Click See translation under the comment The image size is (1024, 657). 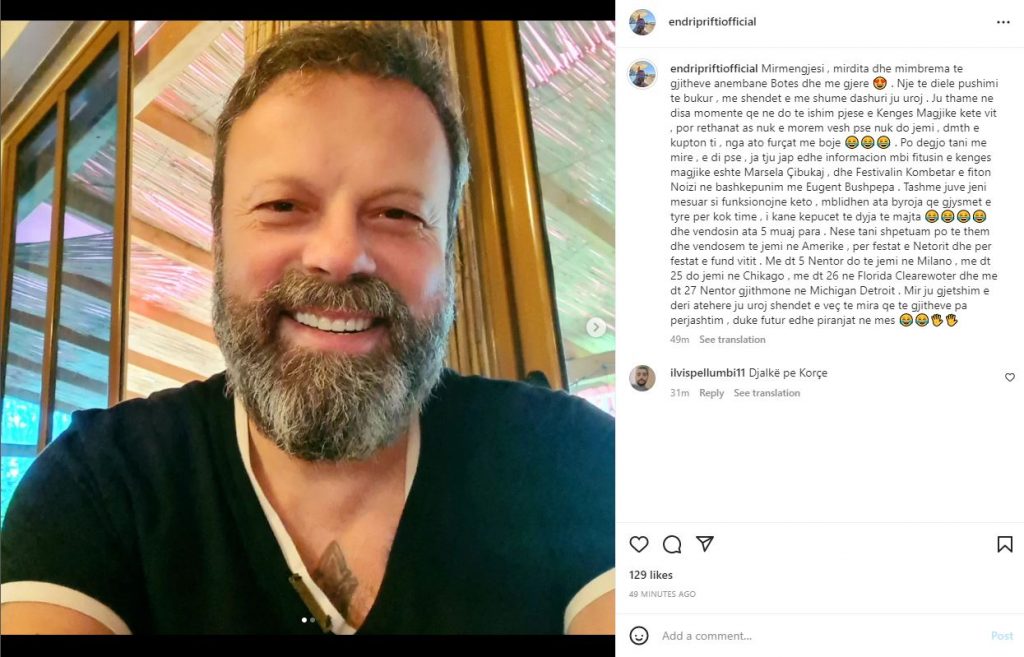(767, 393)
